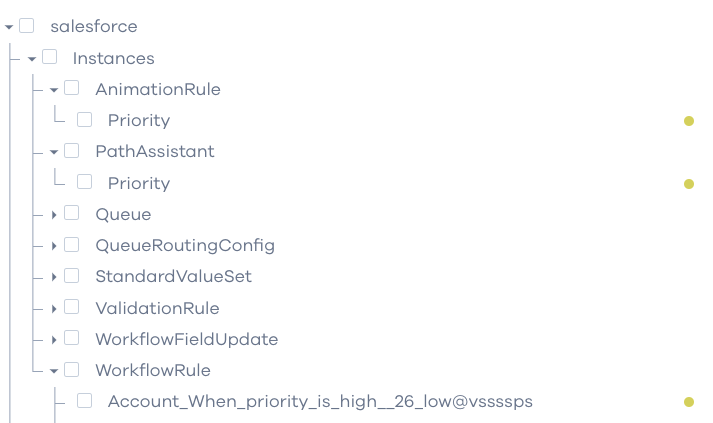
Task: Tick the Queue checkbox
Action: coord(71,213)
